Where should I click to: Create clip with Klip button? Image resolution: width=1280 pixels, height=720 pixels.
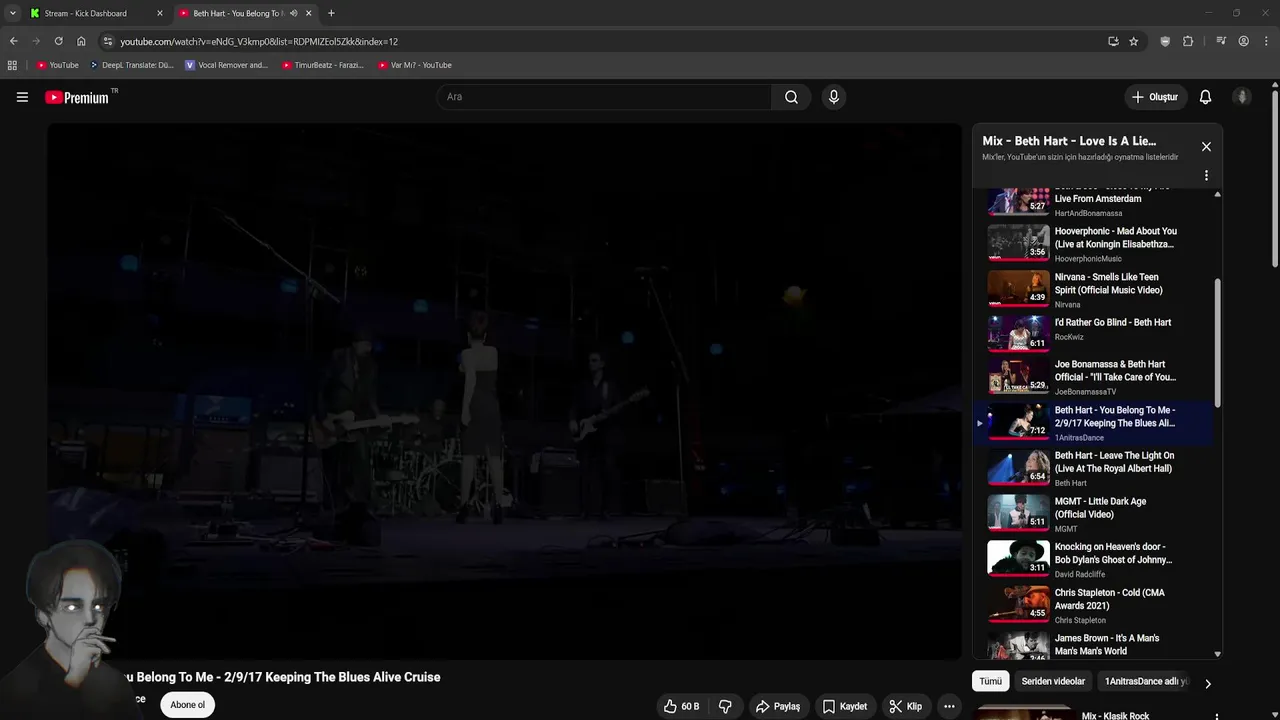click(905, 706)
